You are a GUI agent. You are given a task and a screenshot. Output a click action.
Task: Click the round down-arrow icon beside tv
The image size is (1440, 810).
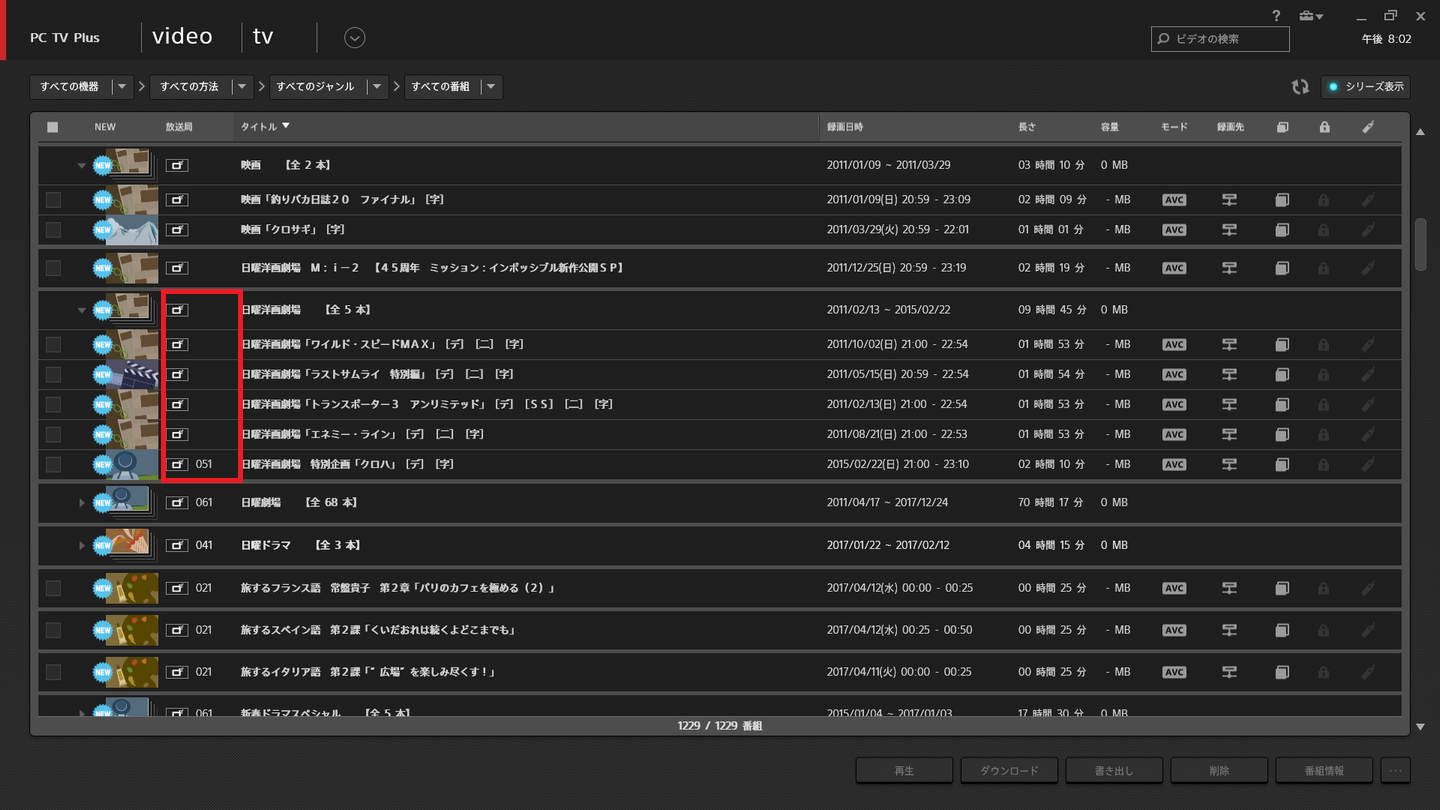354,38
